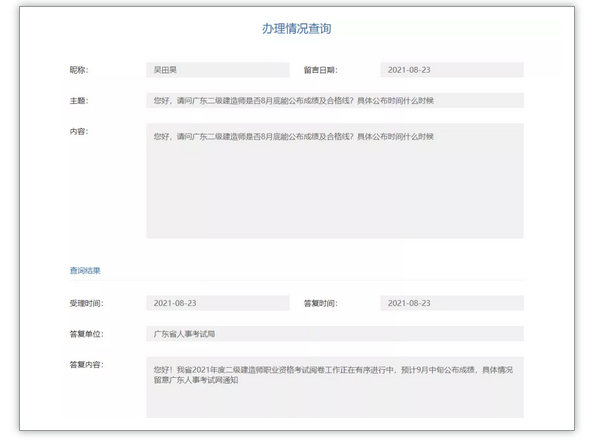The height and width of the screenshot is (444, 594).
Task: Select the 受理时间 date field
Action: 218,303
